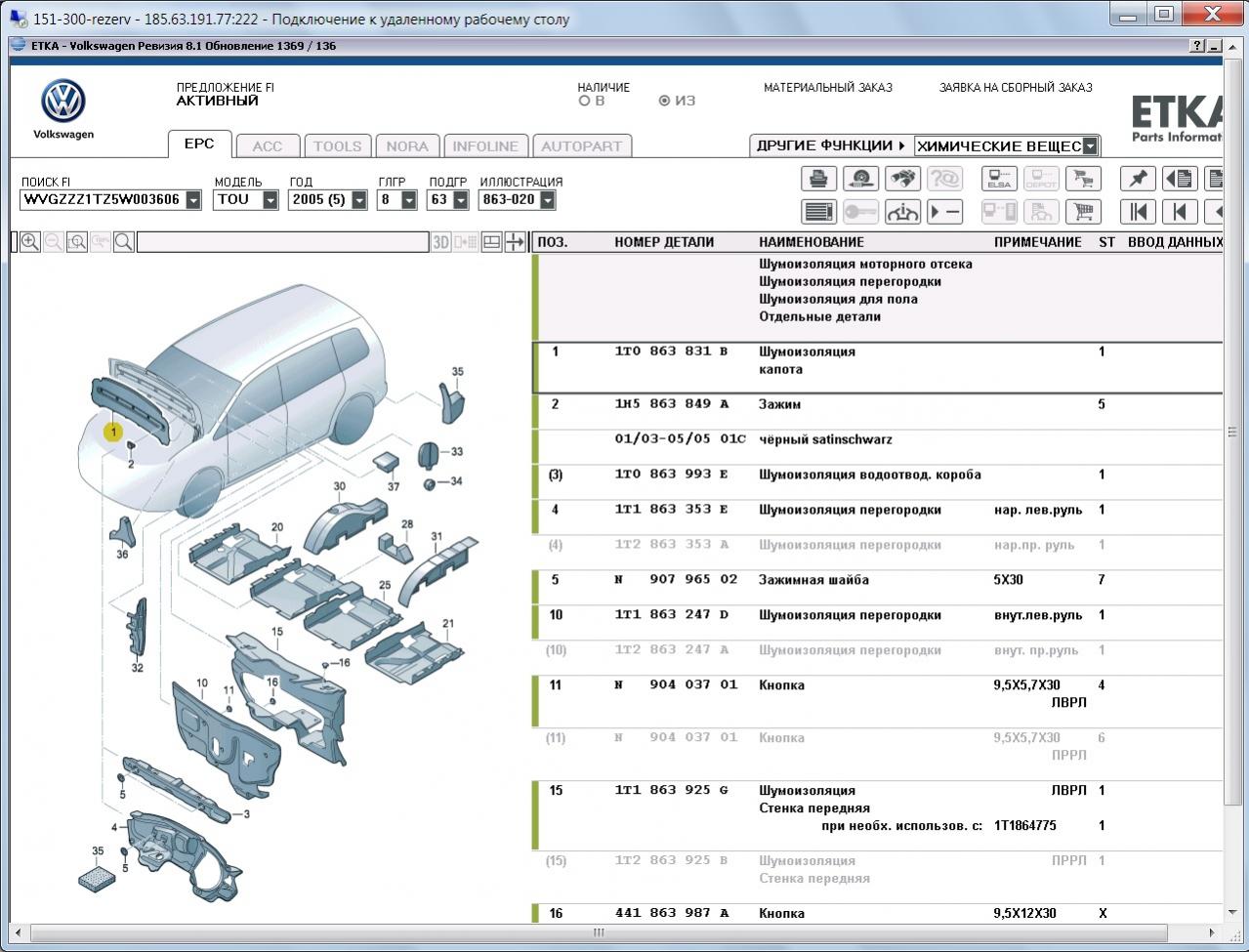Click МАТЕРИАЛЬНЫЙ ЗАКАЗ label
Viewport: 1249px width, 952px height.
[x=828, y=88]
